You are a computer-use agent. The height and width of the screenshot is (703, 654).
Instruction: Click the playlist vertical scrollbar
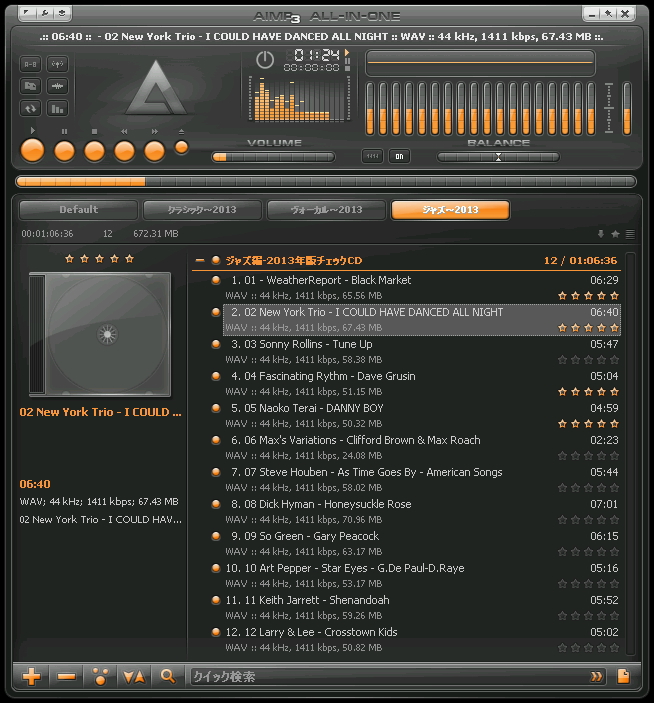coord(630,454)
